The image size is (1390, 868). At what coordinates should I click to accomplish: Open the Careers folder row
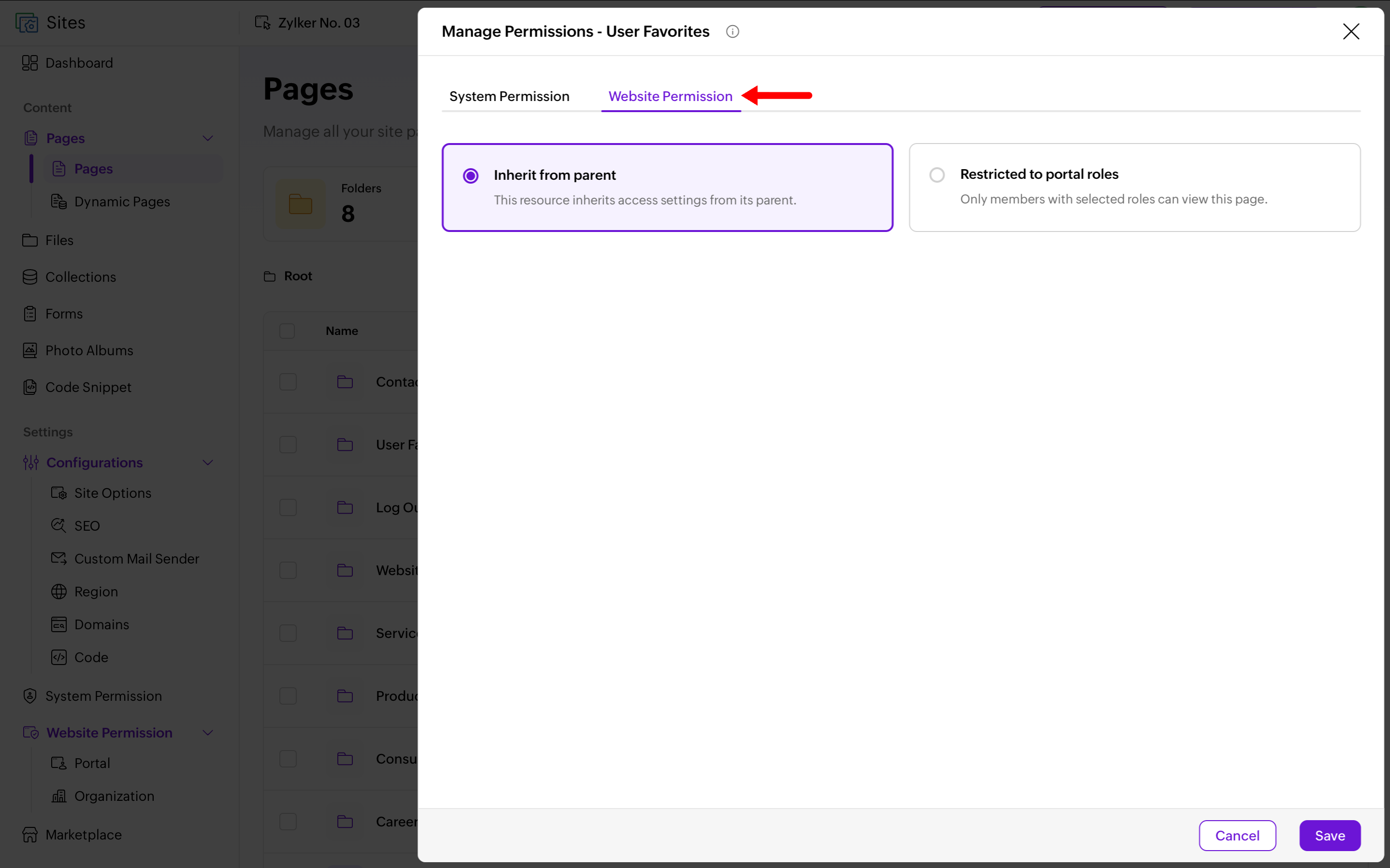[x=341, y=822]
